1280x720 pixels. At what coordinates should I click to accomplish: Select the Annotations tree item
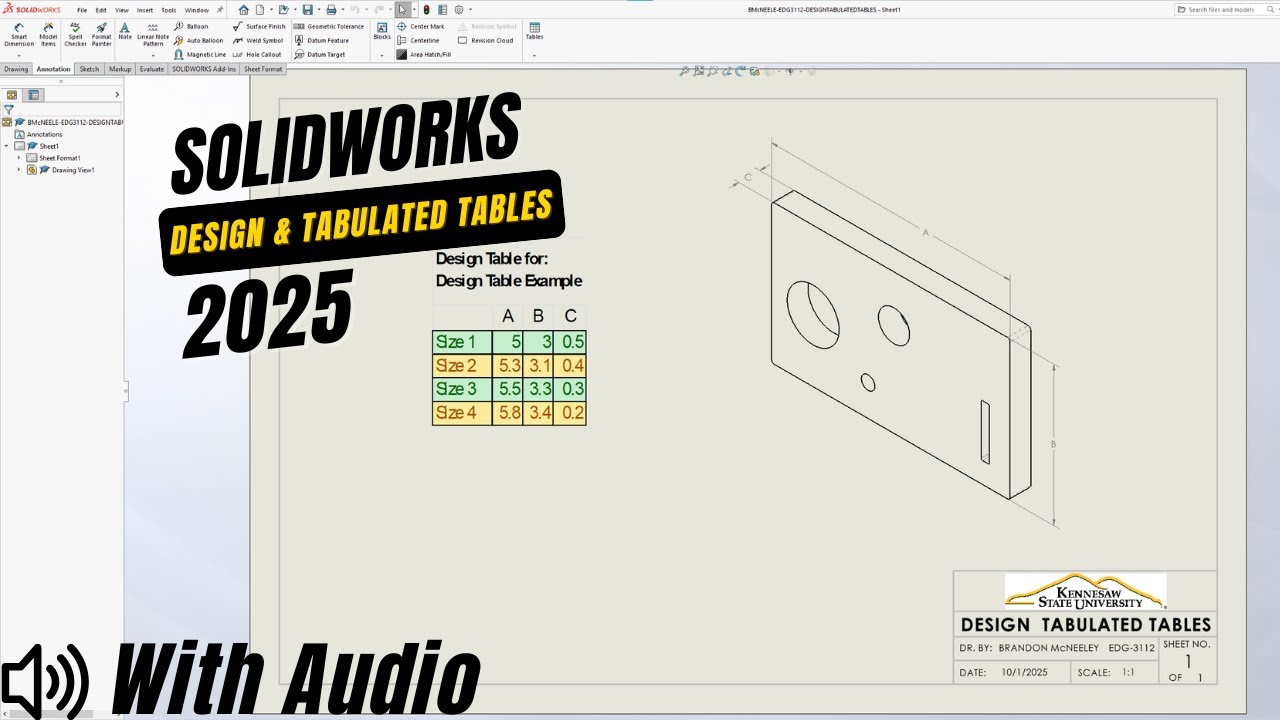pyautogui.click(x=37, y=134)
